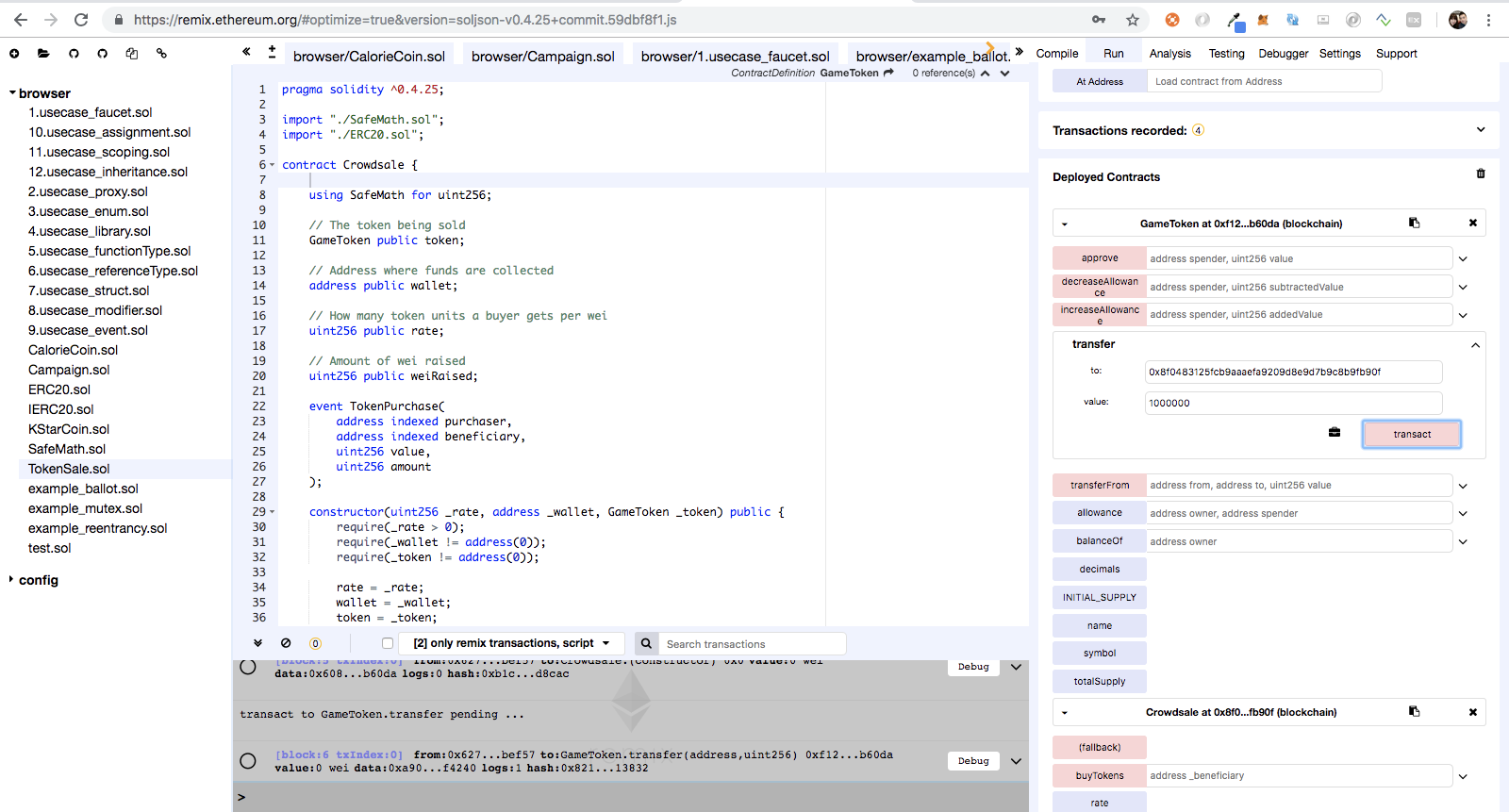1509x812 pixels.
Task: Open the browser/Campaign.sol editor tab
Action: click(x=542, y=57)
